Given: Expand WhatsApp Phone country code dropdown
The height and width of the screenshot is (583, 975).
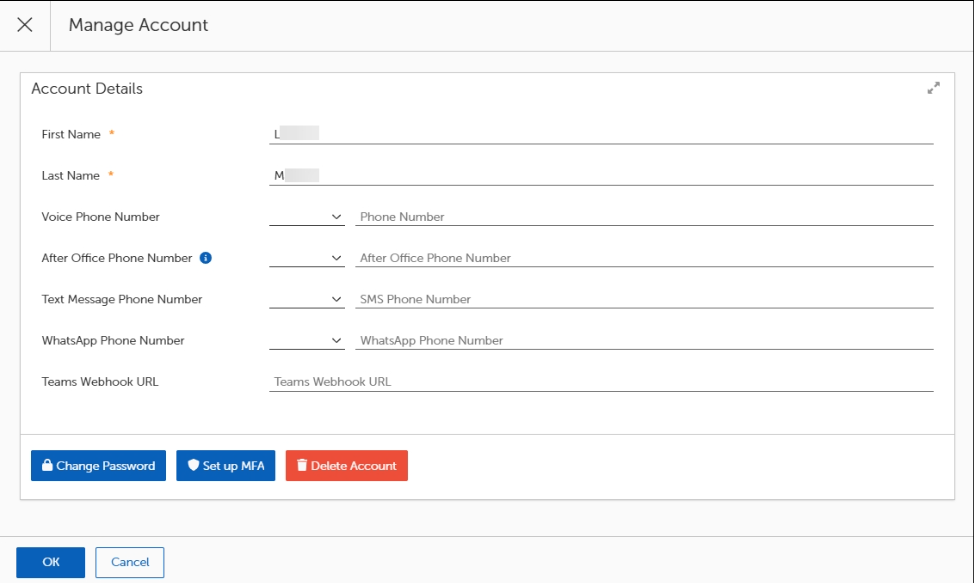Looking at the screenshot, I should click(307, 341).
